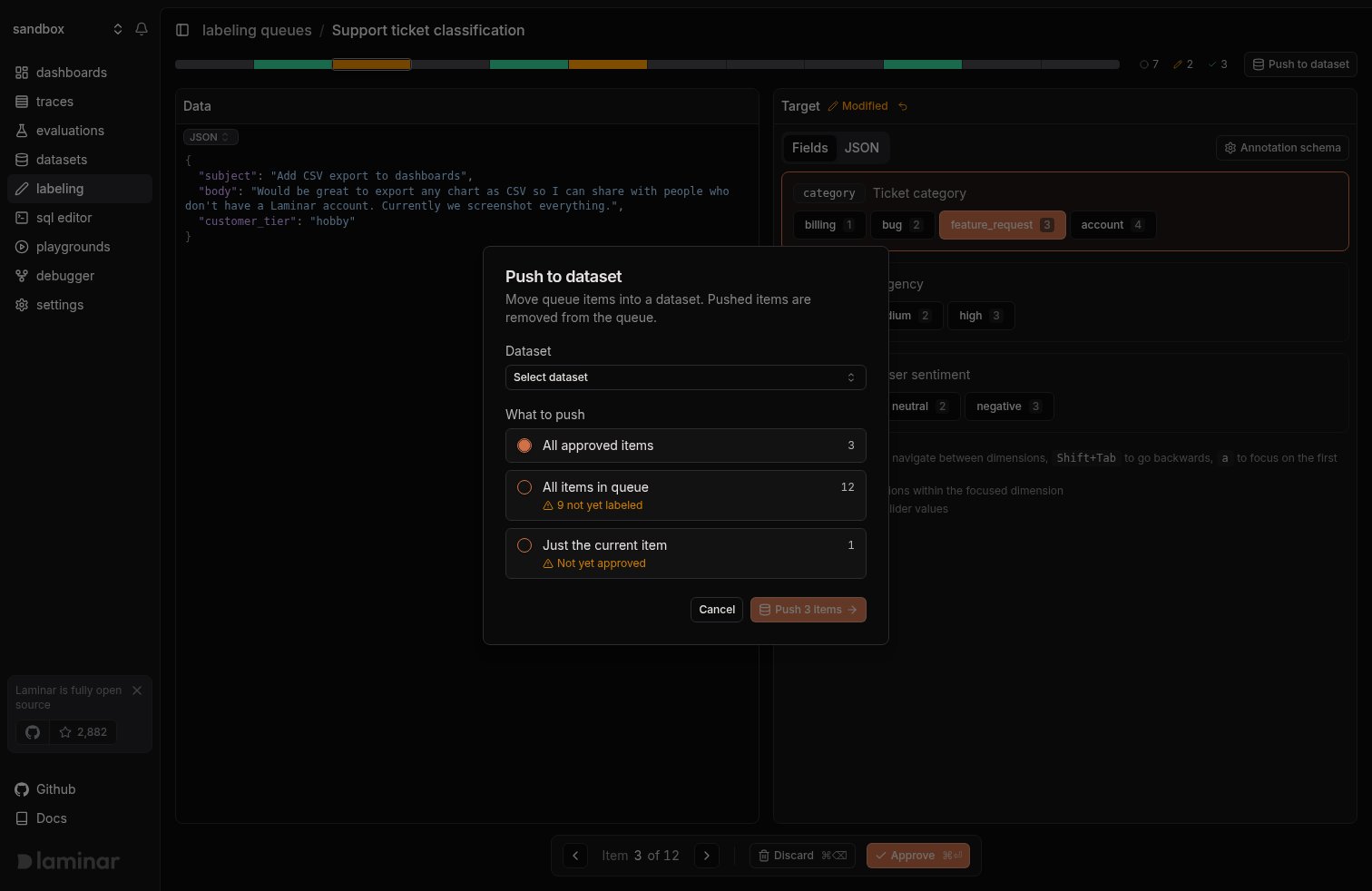The width and height of the screenshot is (1372, 891).
Task: Open the Docs link in sidebar
Action: click(42, 818)
